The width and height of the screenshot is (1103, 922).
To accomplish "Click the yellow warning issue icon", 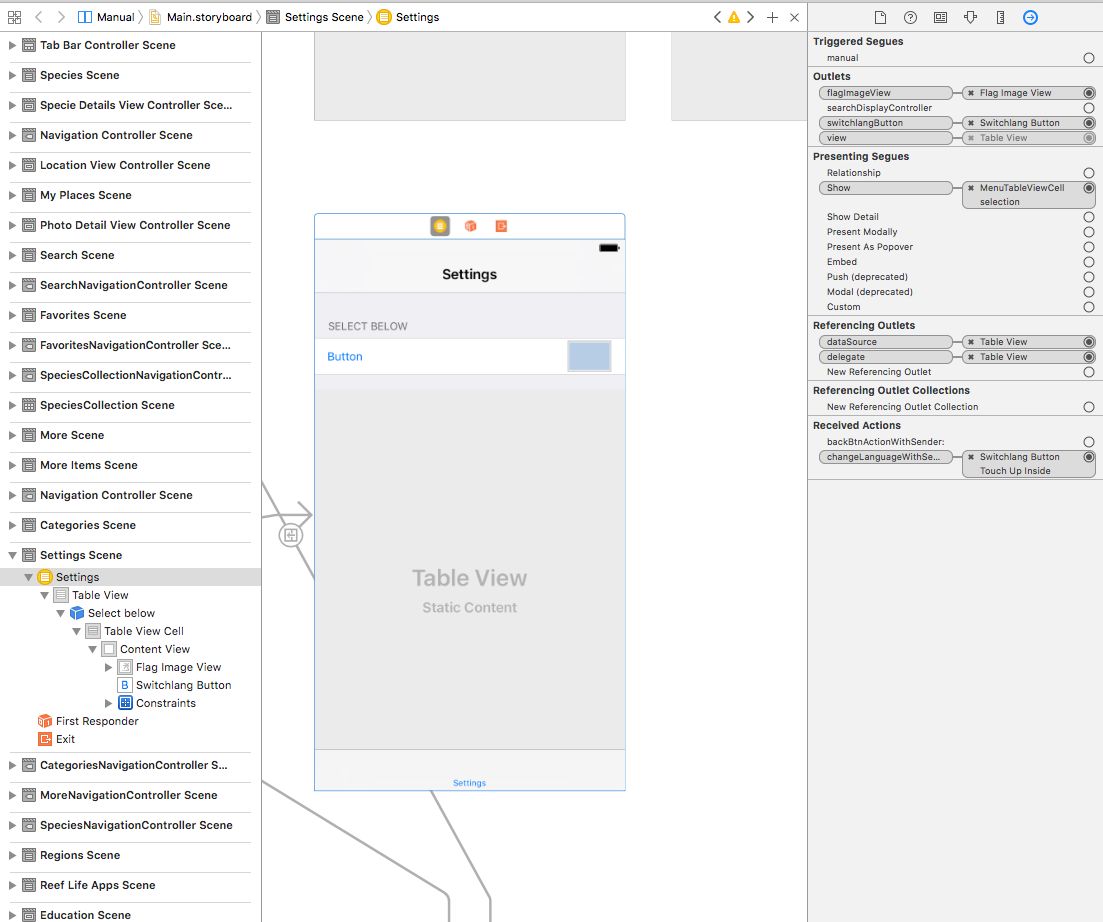I will point(734,18).
